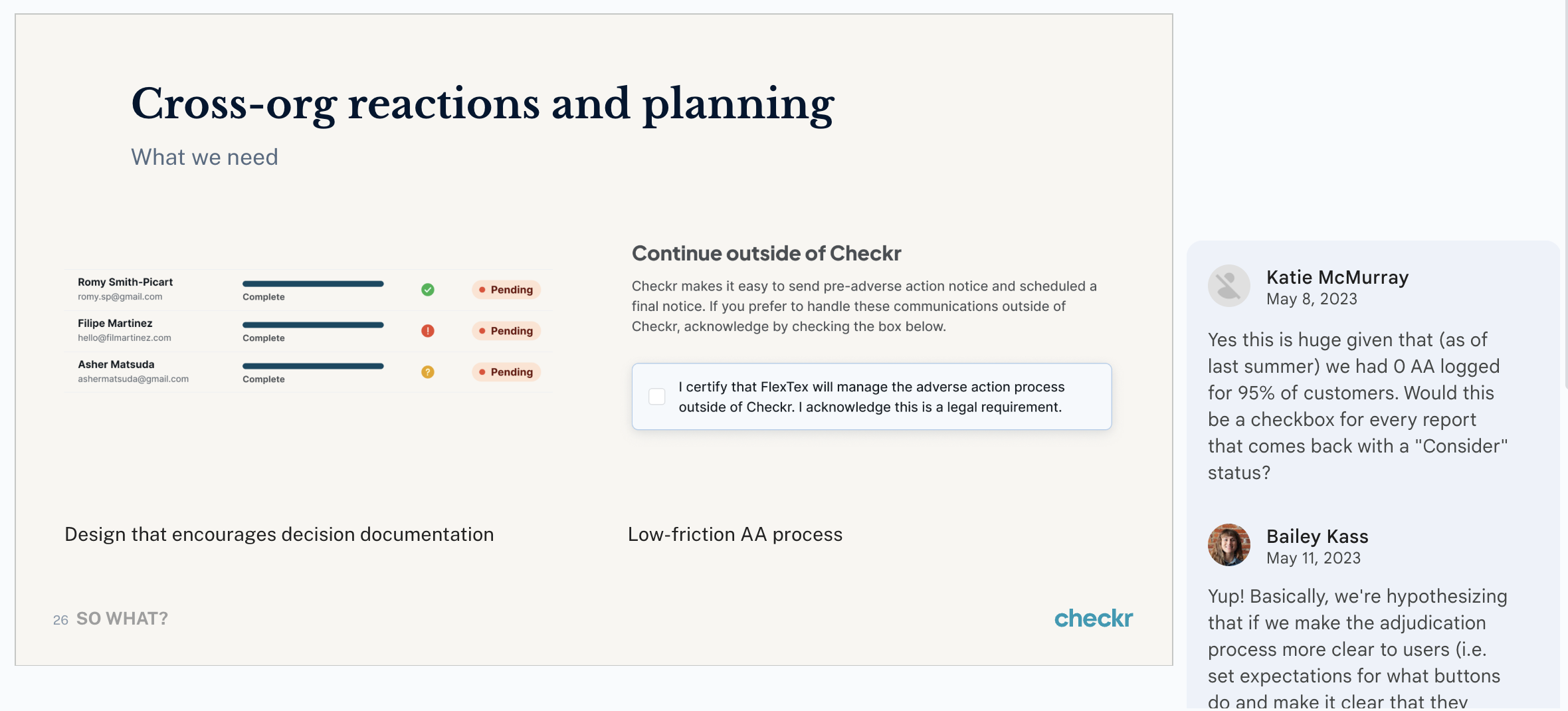Click Katie McMurray's blank avatar icon
The height and width of the screenshot is (711, 1568).
(x=1228, y=286)
